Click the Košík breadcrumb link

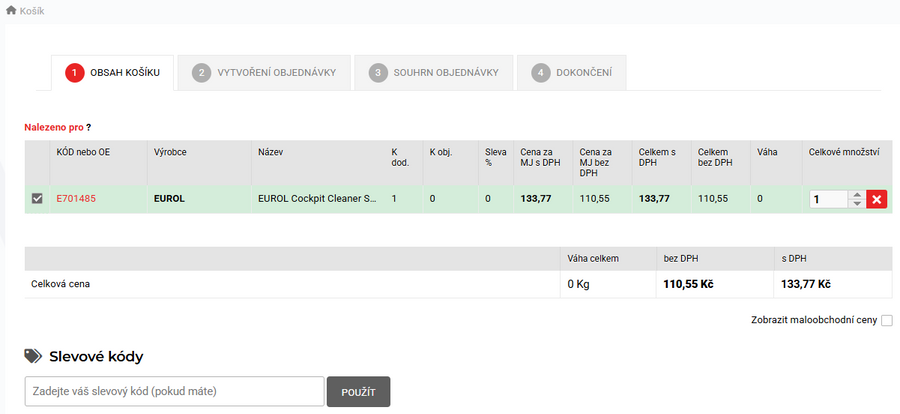tap(32, 11)
